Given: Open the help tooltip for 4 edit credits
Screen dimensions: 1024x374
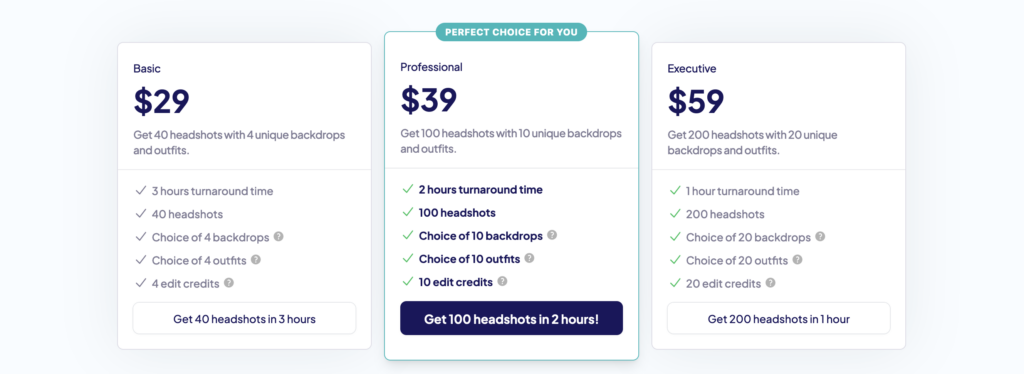Looking at the screenshot, I should [229, 283].
